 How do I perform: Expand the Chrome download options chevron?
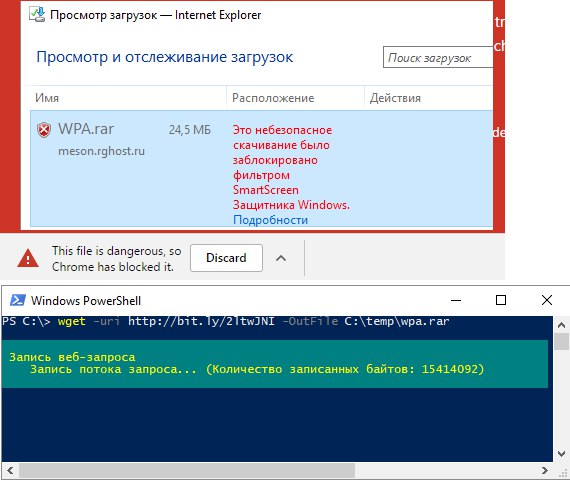tap(281, 258)
